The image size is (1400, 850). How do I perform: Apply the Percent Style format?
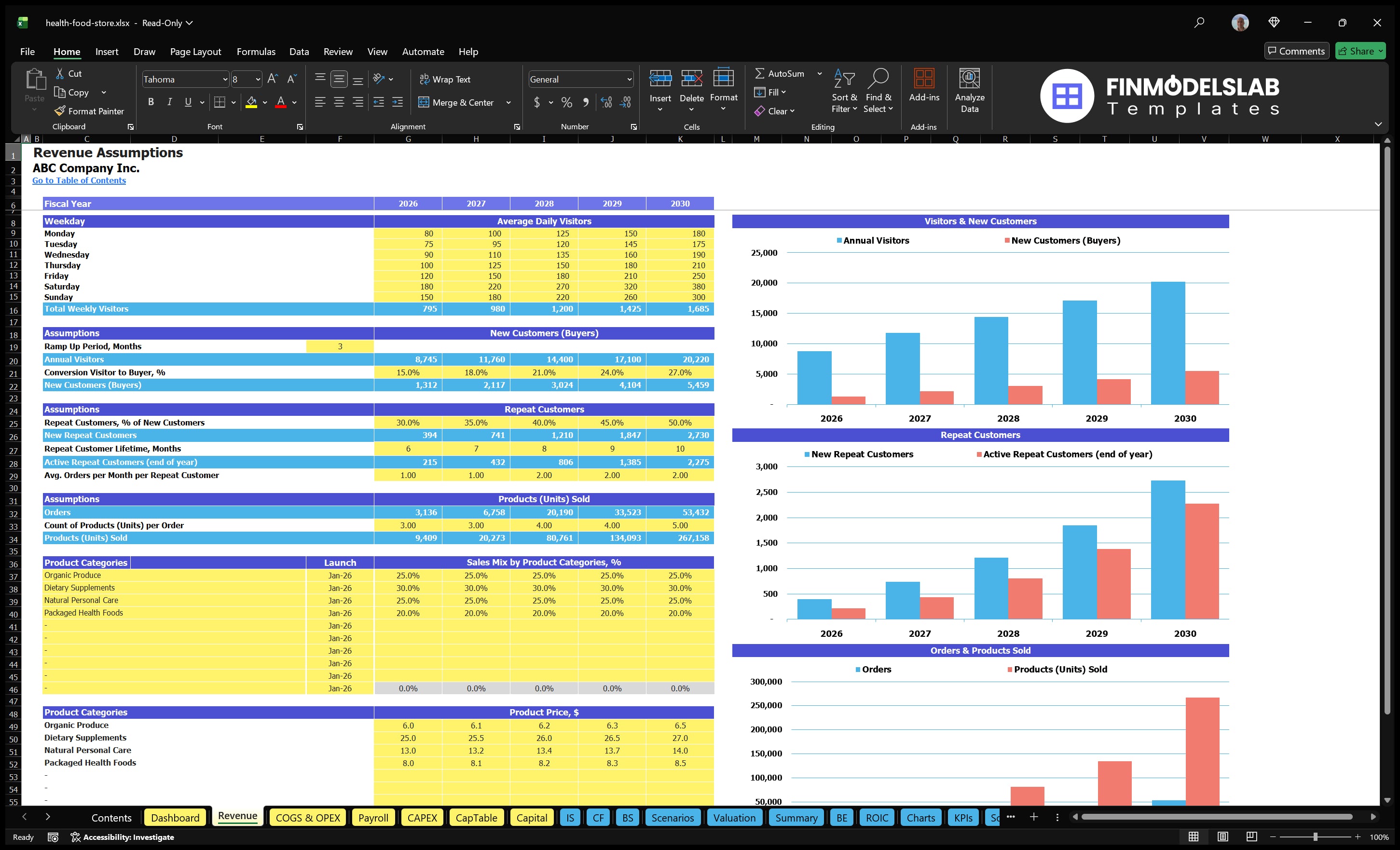[x=566, y=102]
